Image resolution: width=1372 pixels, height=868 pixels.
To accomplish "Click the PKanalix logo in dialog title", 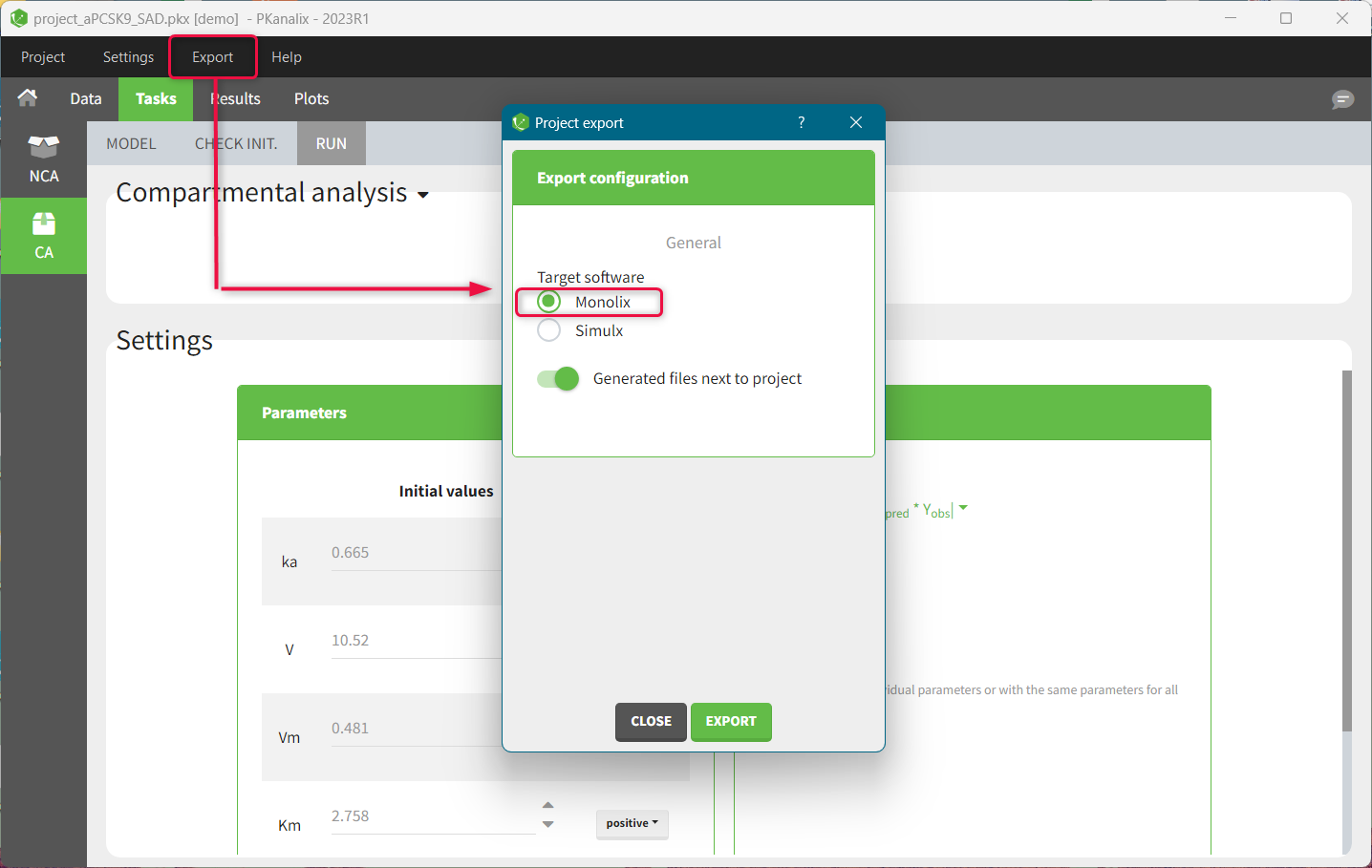I will [521, 122].
